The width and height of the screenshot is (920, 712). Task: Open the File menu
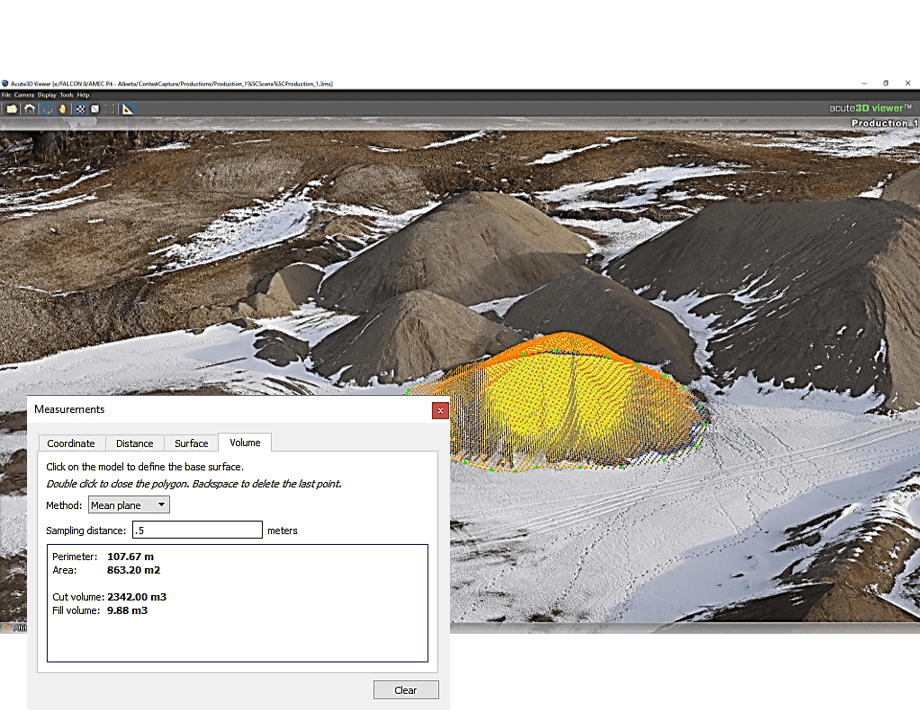pos(6,95)
